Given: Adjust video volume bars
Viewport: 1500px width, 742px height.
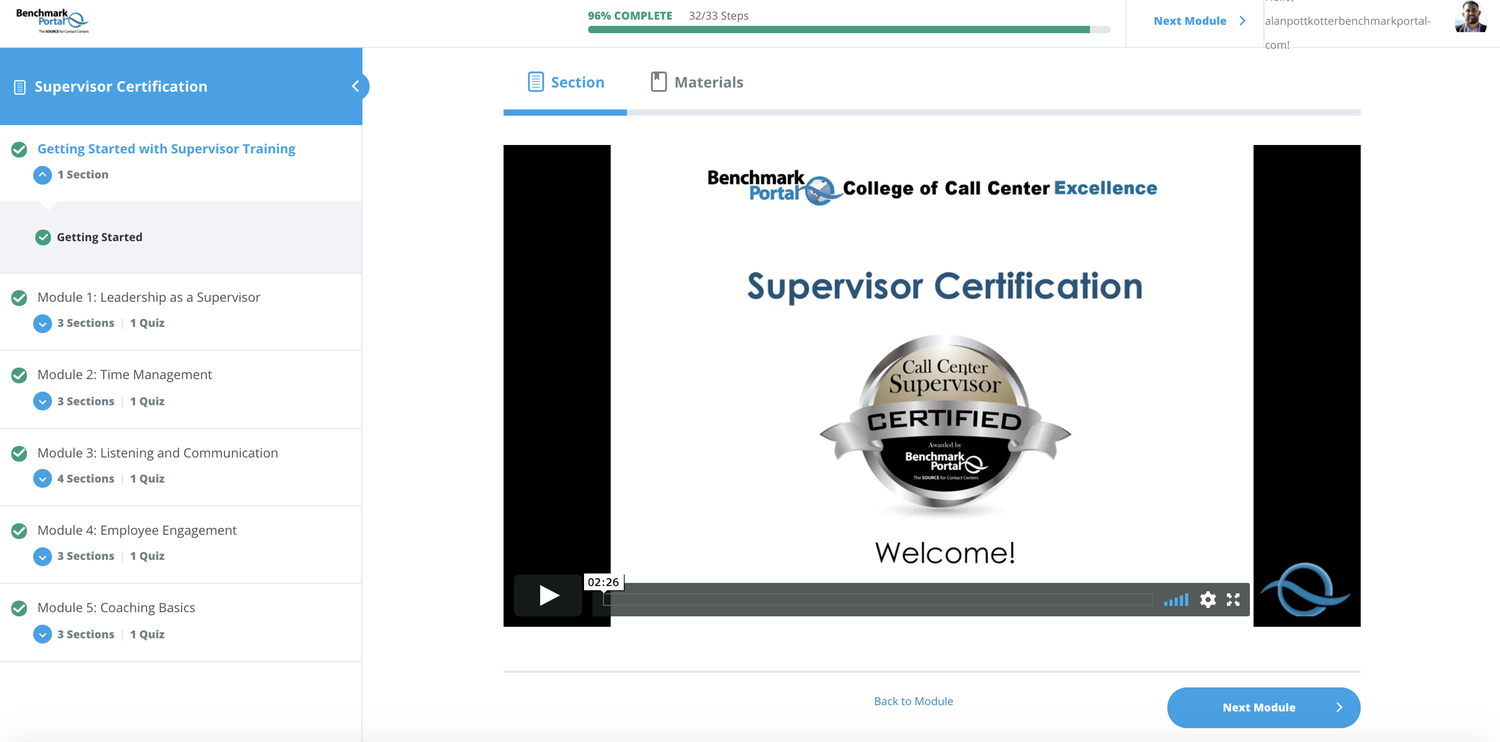Looking at the screenshot, I should pos(1176,600).
